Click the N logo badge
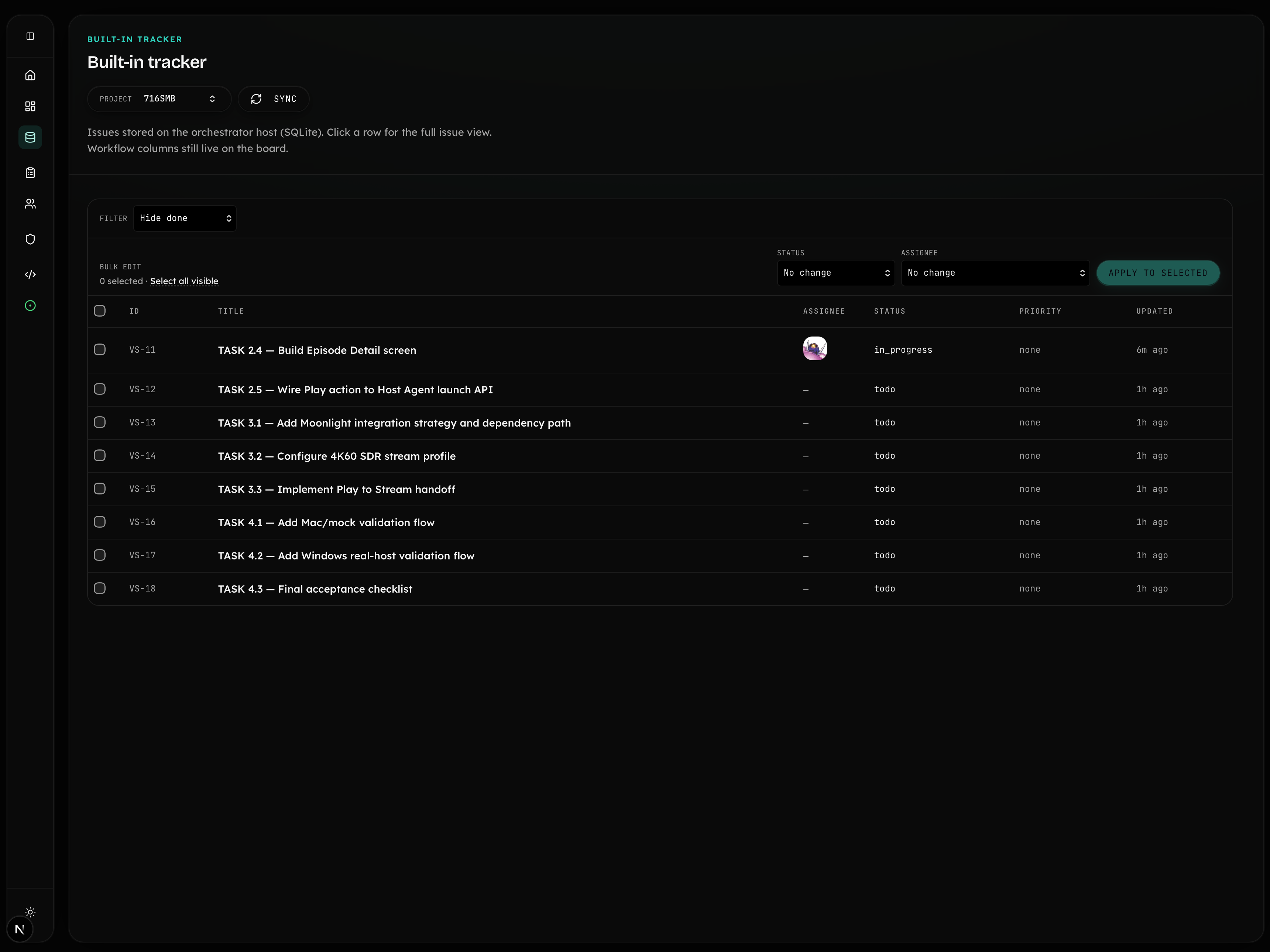The height and width of the screenshot is (952, 1270). [20, 929]
